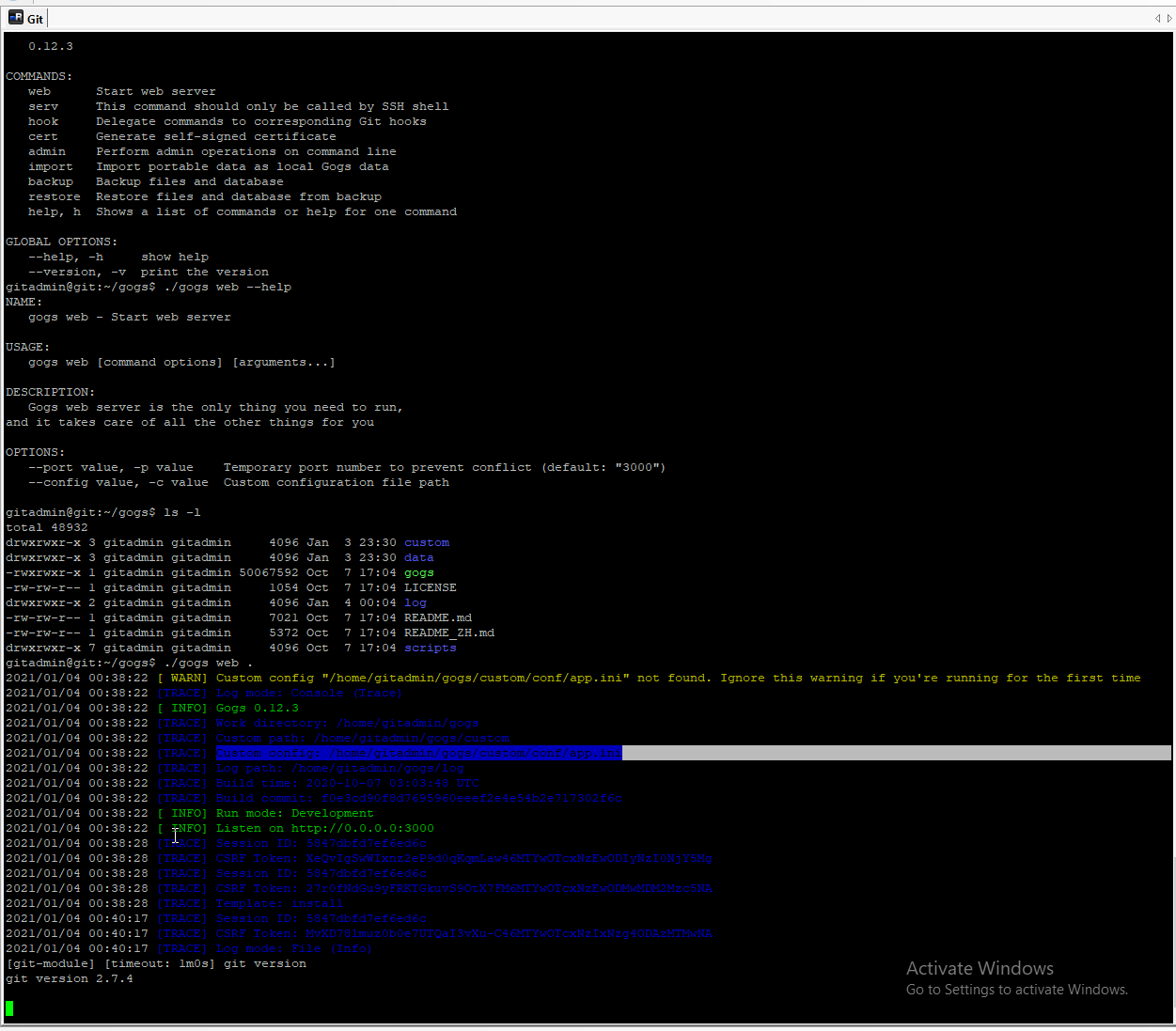Click 'Import portable data as local Gogs data'
The image size is (1176, 1031).
(243, 166)
